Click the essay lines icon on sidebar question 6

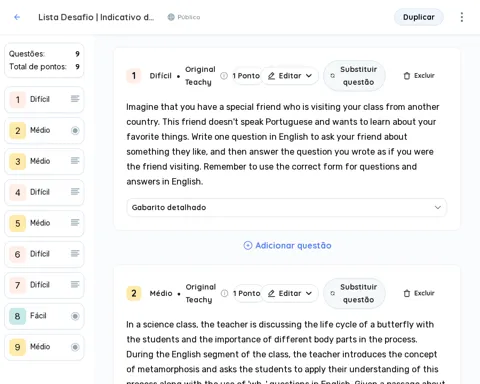coord(75,253)
